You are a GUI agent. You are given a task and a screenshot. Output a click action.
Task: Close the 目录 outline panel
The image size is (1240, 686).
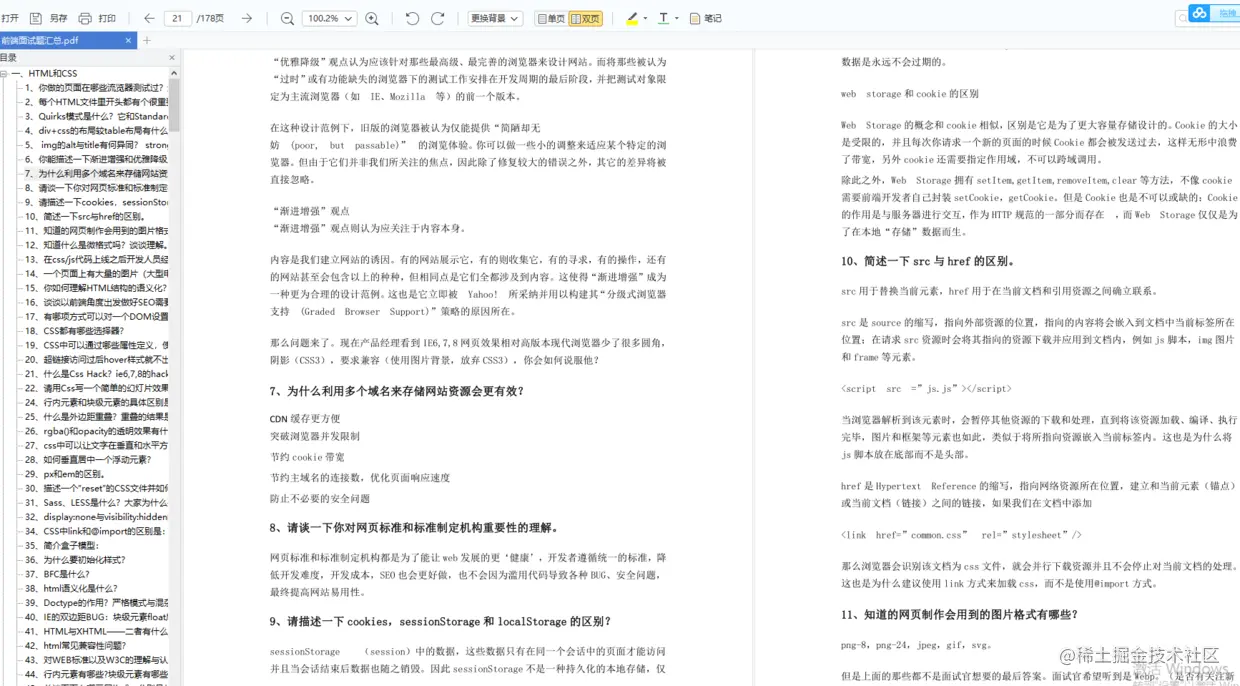pos(172,58)
